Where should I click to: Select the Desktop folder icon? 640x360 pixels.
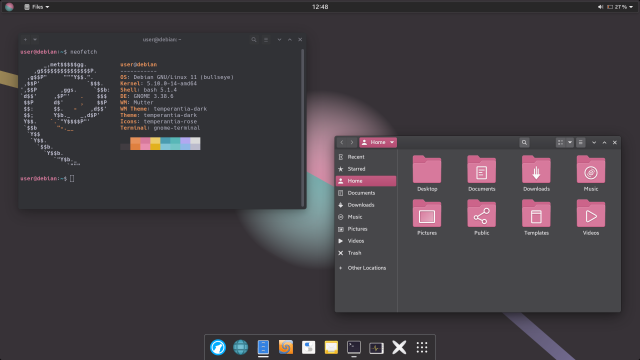point(427,169)
